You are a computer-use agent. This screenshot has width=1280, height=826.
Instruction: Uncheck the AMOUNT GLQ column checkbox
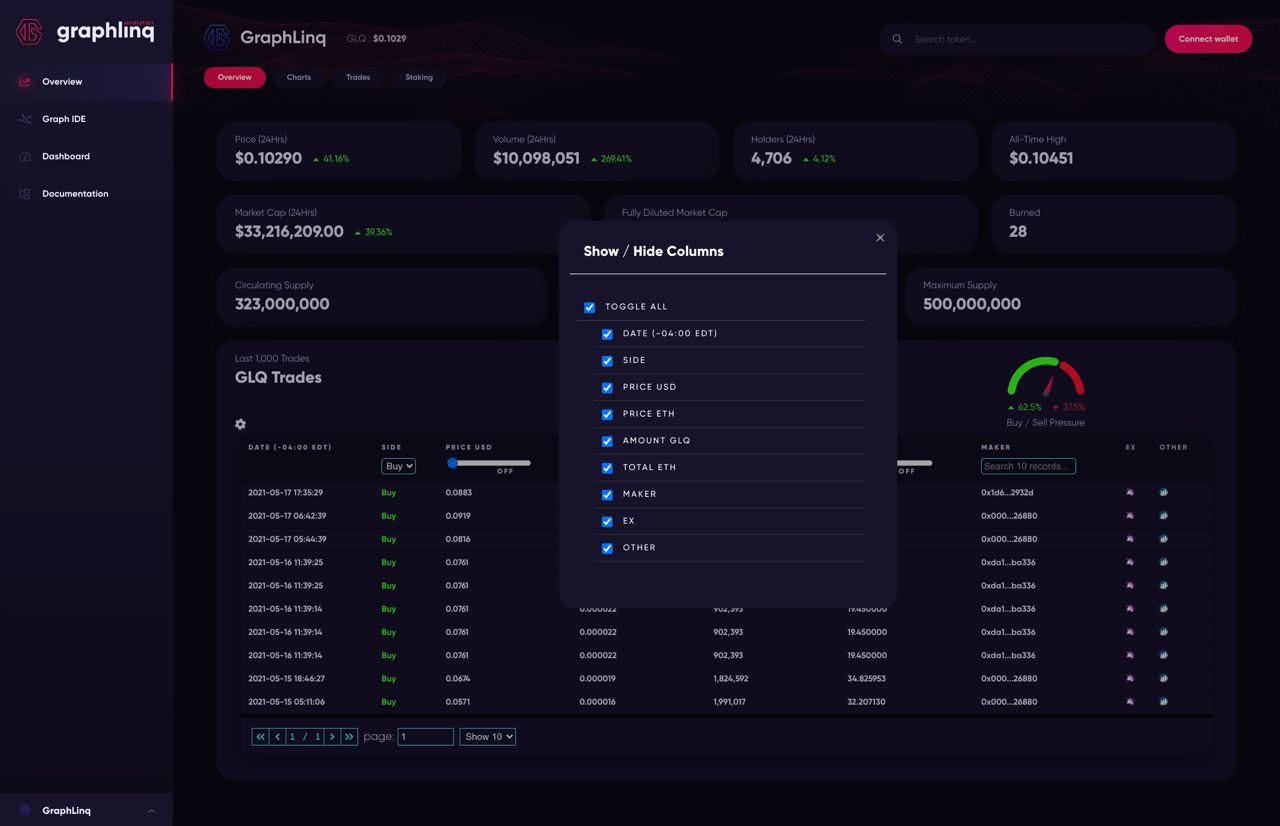[607, 441]
